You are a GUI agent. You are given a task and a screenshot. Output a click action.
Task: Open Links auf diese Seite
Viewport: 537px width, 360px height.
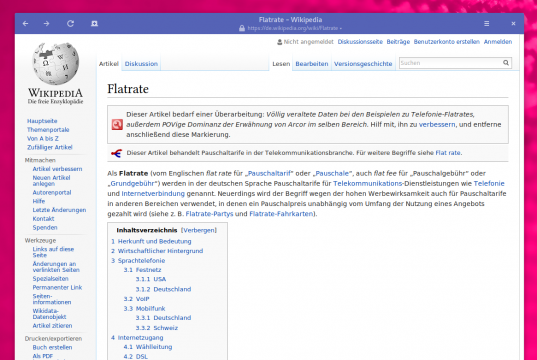(53, 252)
